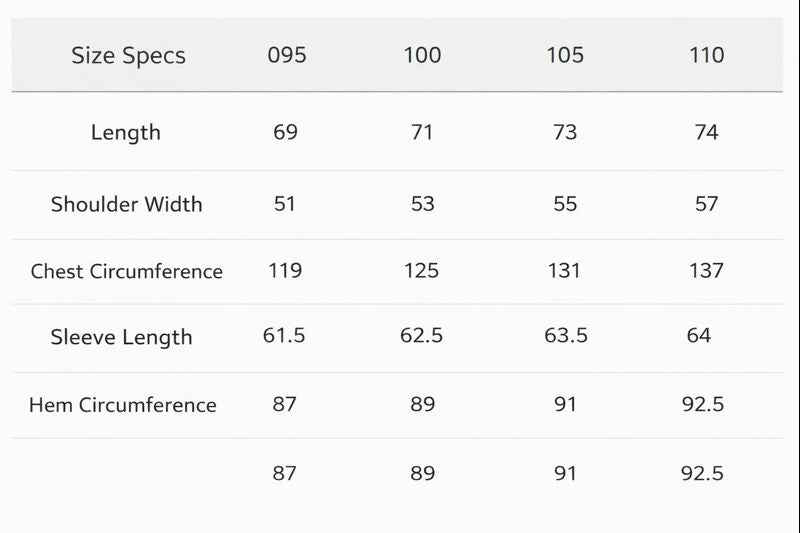Screen dimensions: 800x533
Task: Select the Chest Circumference value 131
Action: click(565, 270)
